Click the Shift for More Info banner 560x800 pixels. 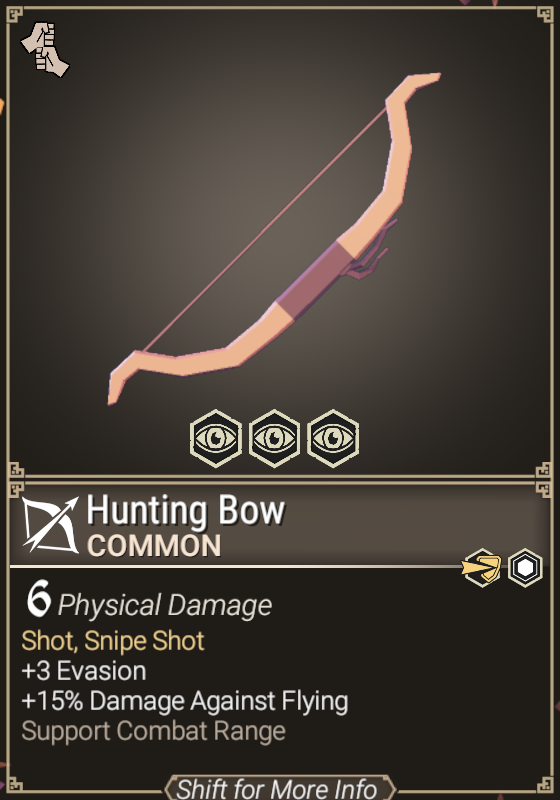tap(279, 788)
